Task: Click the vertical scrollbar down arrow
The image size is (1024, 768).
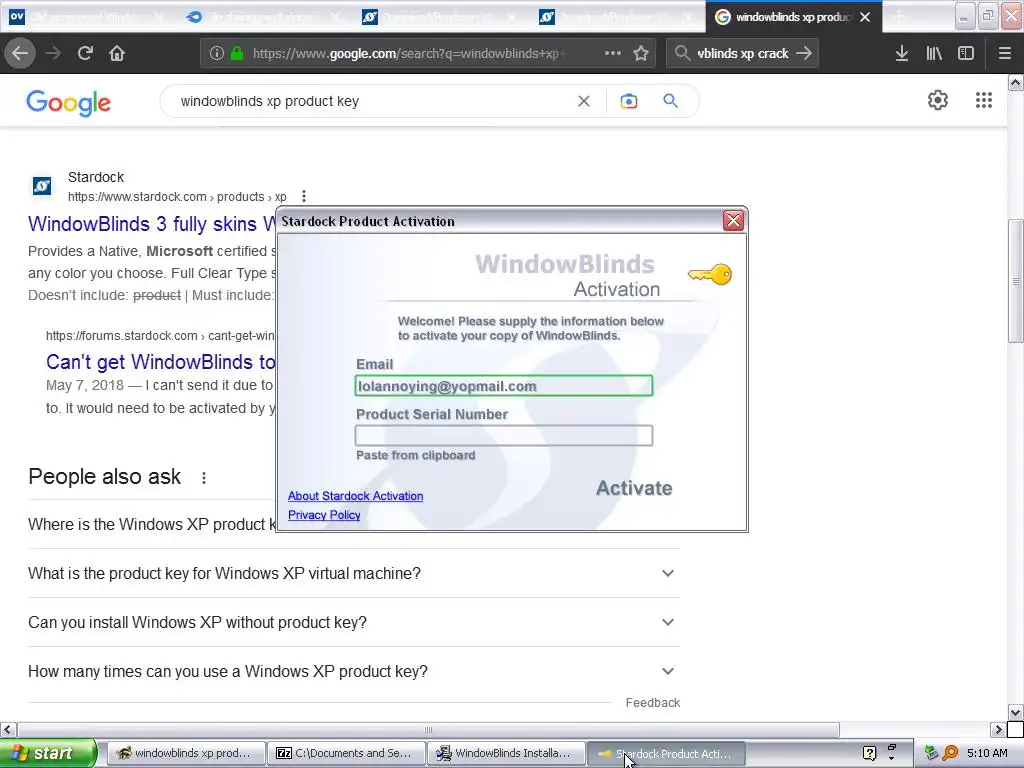Action: point(1016,712)
